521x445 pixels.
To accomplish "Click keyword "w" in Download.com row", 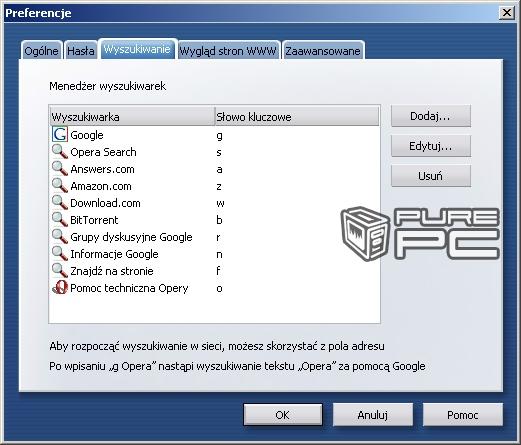I will tap(220, 203).
